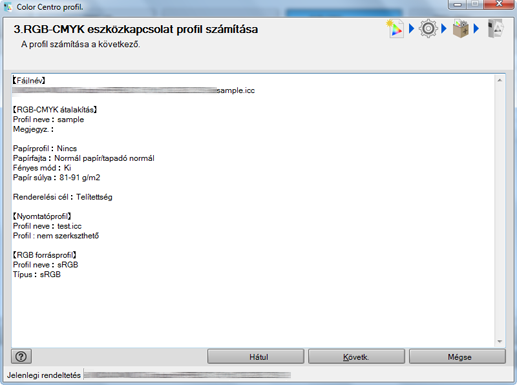Go back with the Hátul button

pos(256,357)
